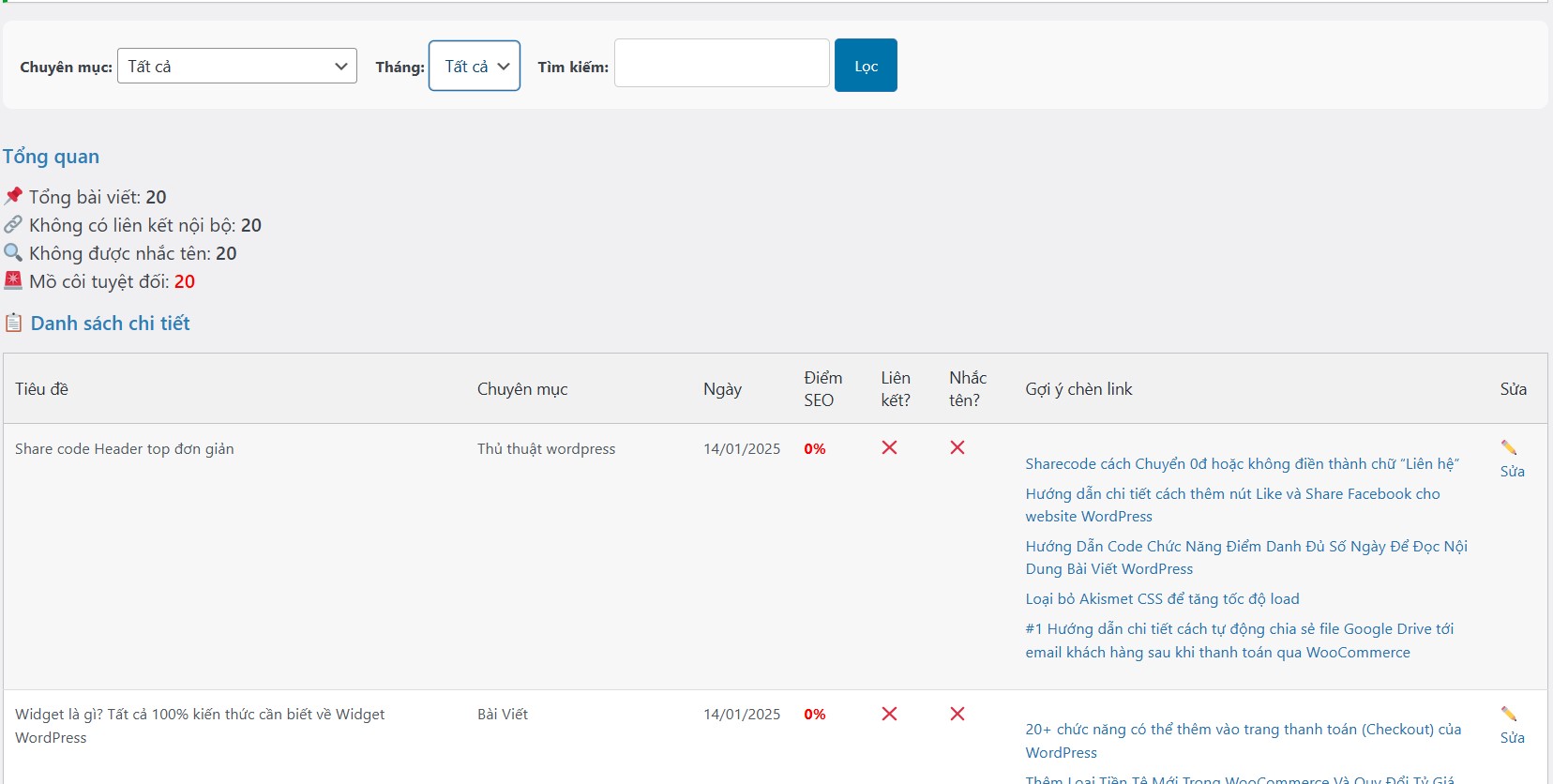
Task: Click the siren icon beside Mồ côi tuyệt đối
Action: 13,280
